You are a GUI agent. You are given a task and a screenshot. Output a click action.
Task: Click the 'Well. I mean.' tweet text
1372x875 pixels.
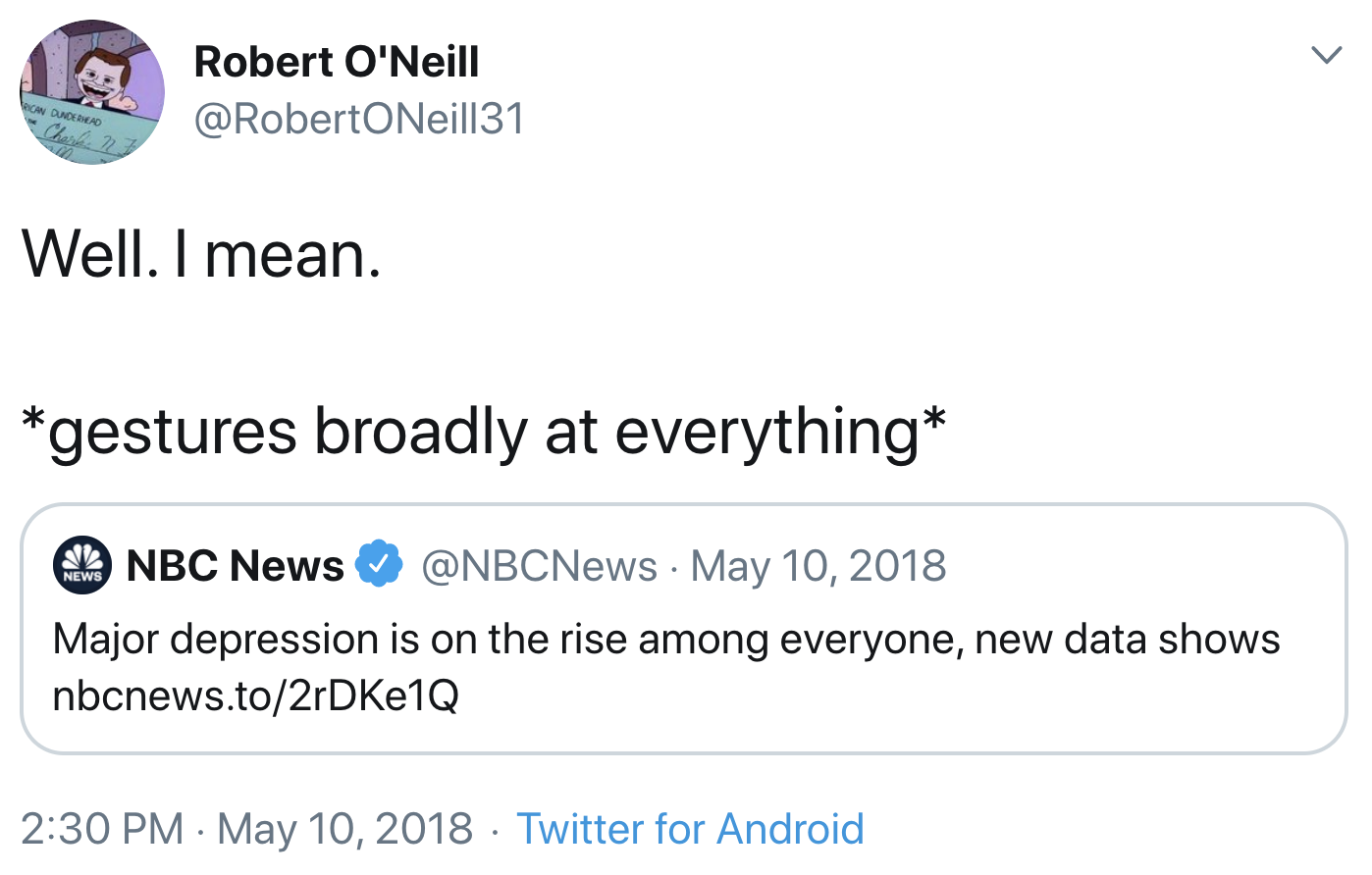click(201, 255)
